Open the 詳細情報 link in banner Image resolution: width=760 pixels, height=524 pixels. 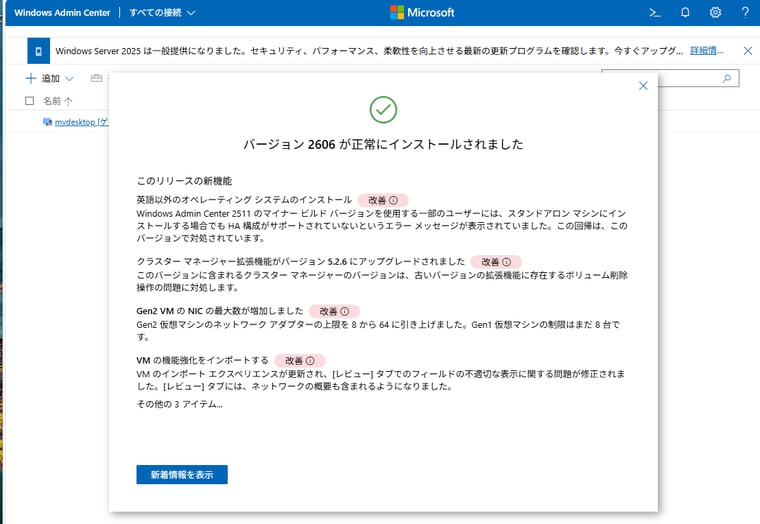tap(706, 51)
